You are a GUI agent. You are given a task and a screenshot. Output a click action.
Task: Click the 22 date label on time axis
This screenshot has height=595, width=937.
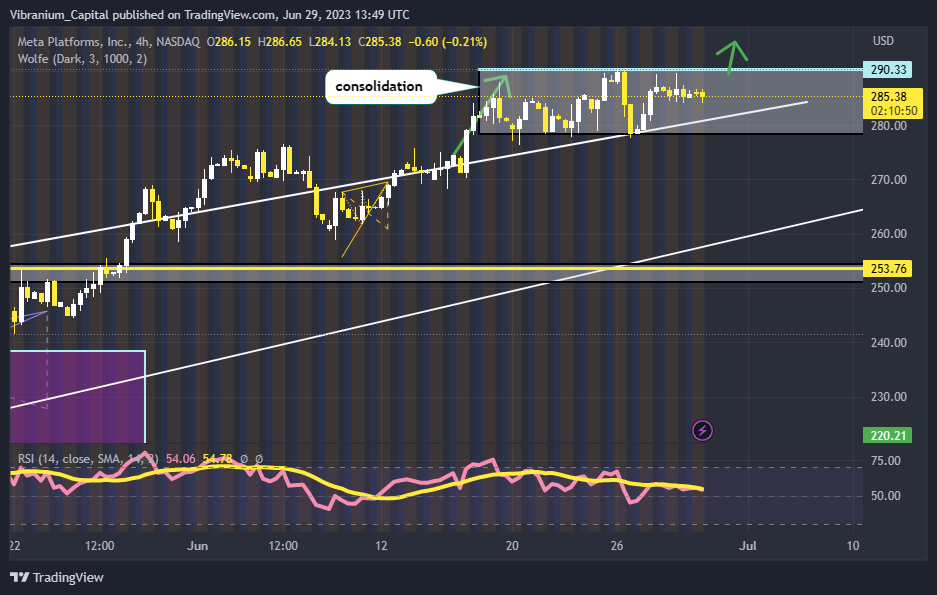(14, 545)
